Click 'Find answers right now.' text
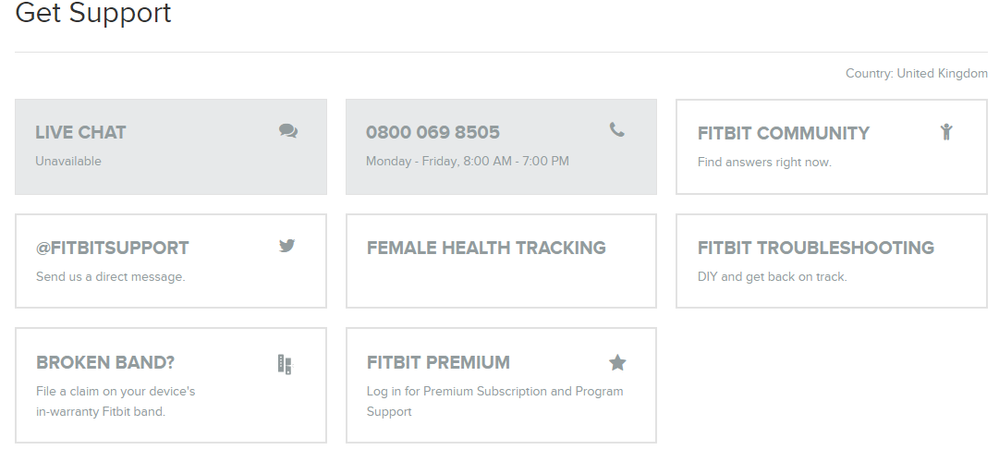Viewport: 999px width, 461px height. click(x=764, y=162)
